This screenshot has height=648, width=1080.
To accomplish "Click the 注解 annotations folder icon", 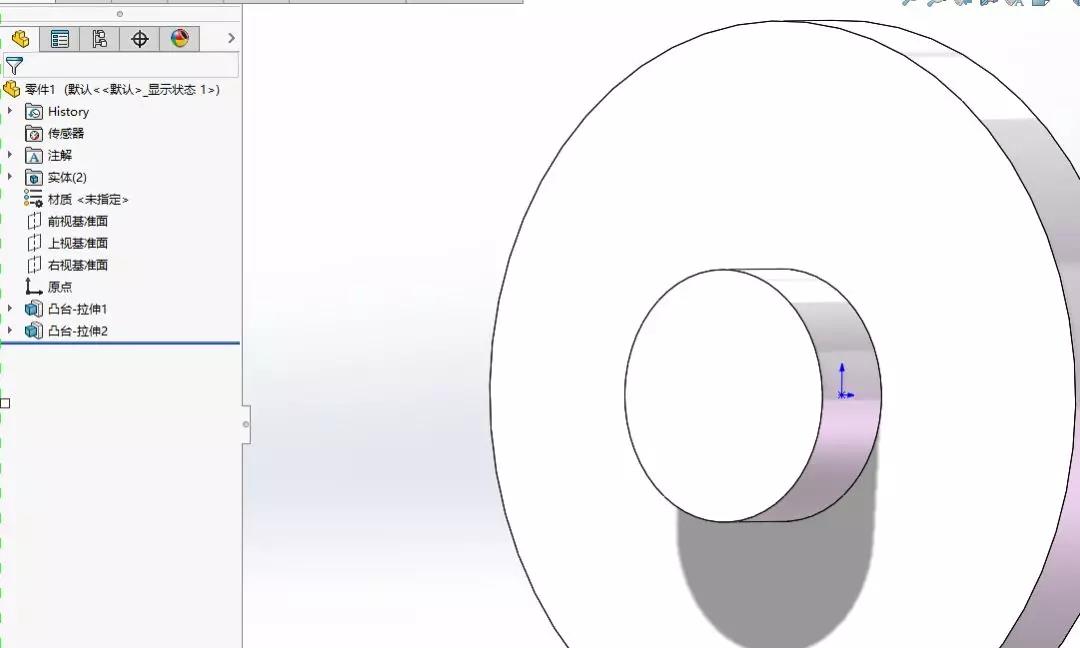I will [34, 156].
